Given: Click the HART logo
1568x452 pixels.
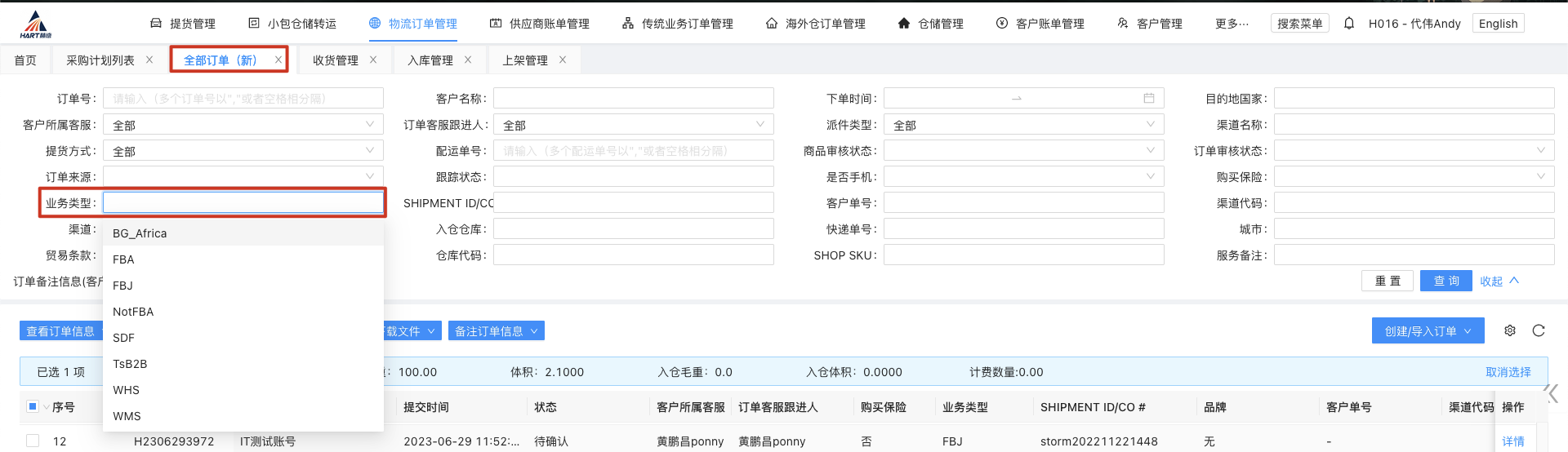Looking at the screenshot, I should (x=36, y=24).
